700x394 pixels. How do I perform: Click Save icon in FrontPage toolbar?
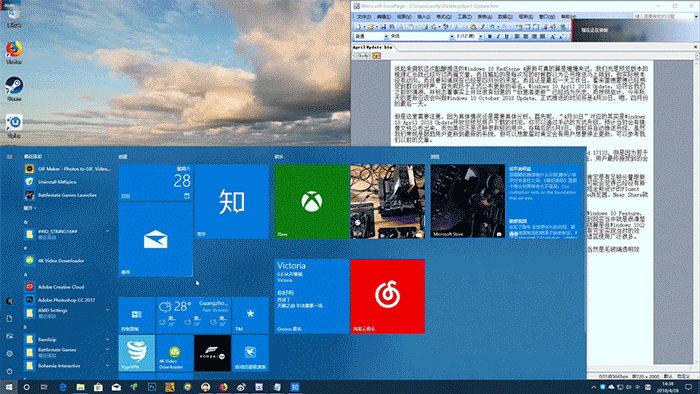pyautogui.click(x=383, y=27)
